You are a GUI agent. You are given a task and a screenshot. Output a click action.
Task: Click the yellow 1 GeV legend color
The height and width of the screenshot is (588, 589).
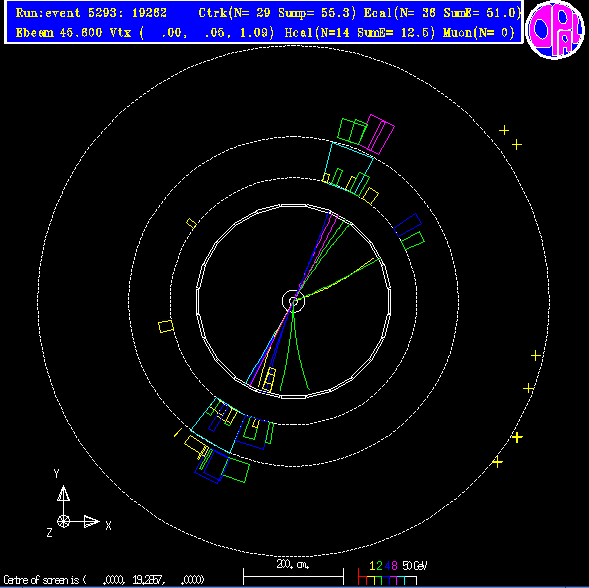pyautogui.click(x=372, y=566)
